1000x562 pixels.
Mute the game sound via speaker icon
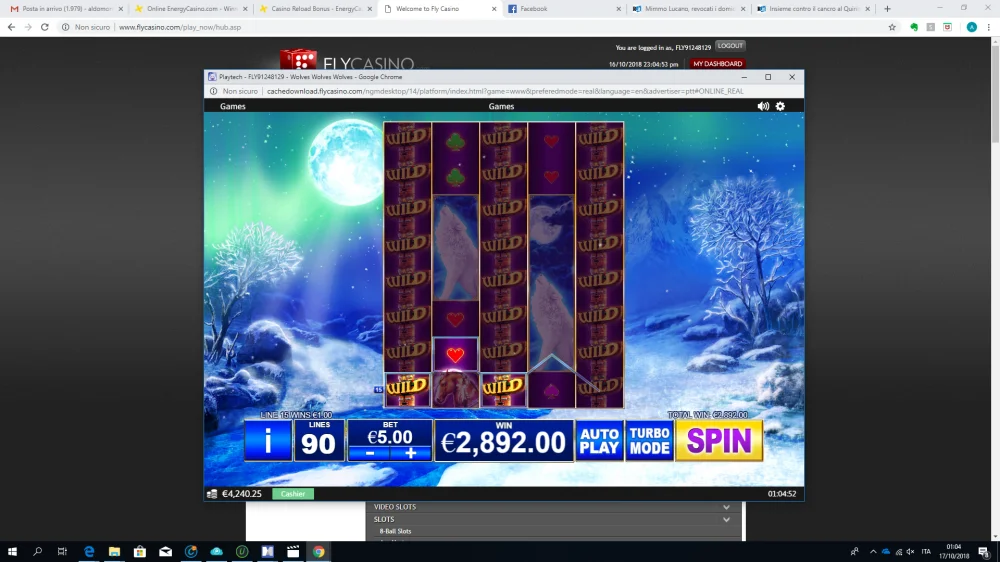tap(763, 107)
